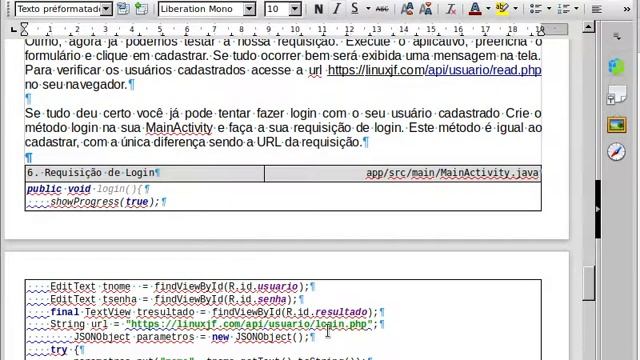640x360 pixels.
Task: Click the vertical scrollbar up arrow
Action: [x=589, y=27]
